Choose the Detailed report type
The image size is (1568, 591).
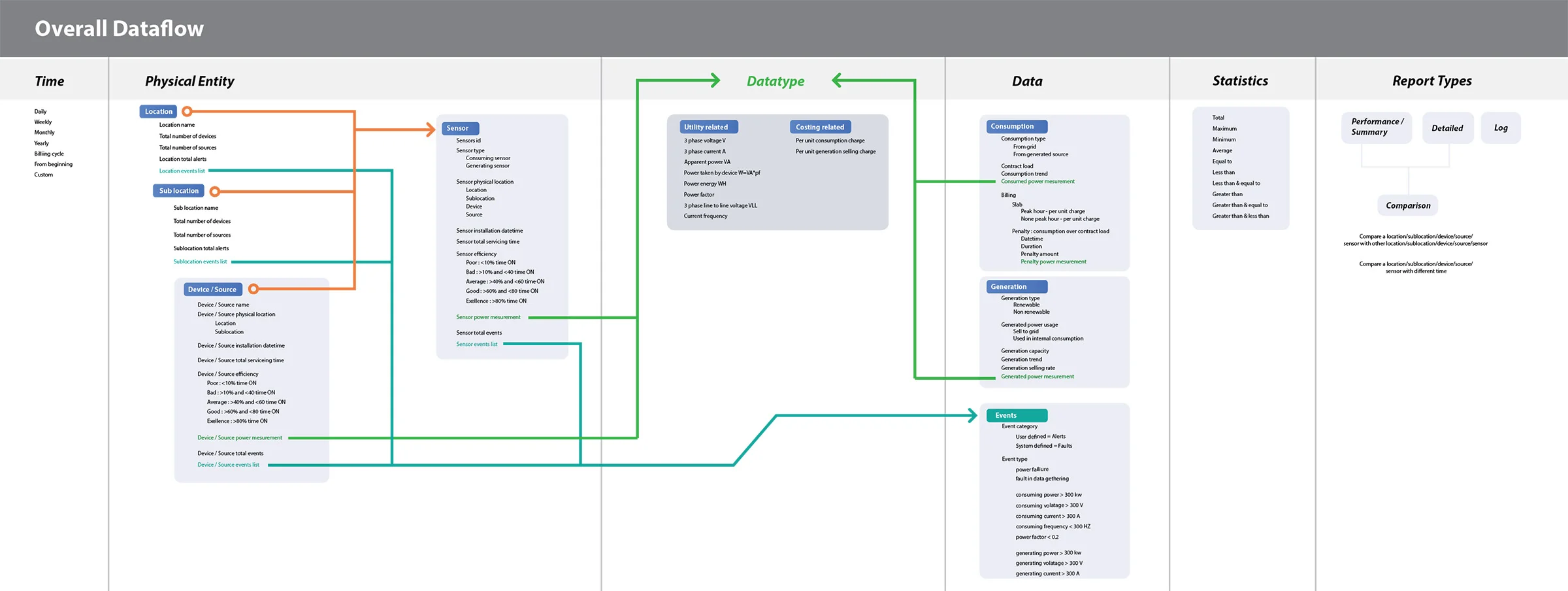[x=1448, y=128]
